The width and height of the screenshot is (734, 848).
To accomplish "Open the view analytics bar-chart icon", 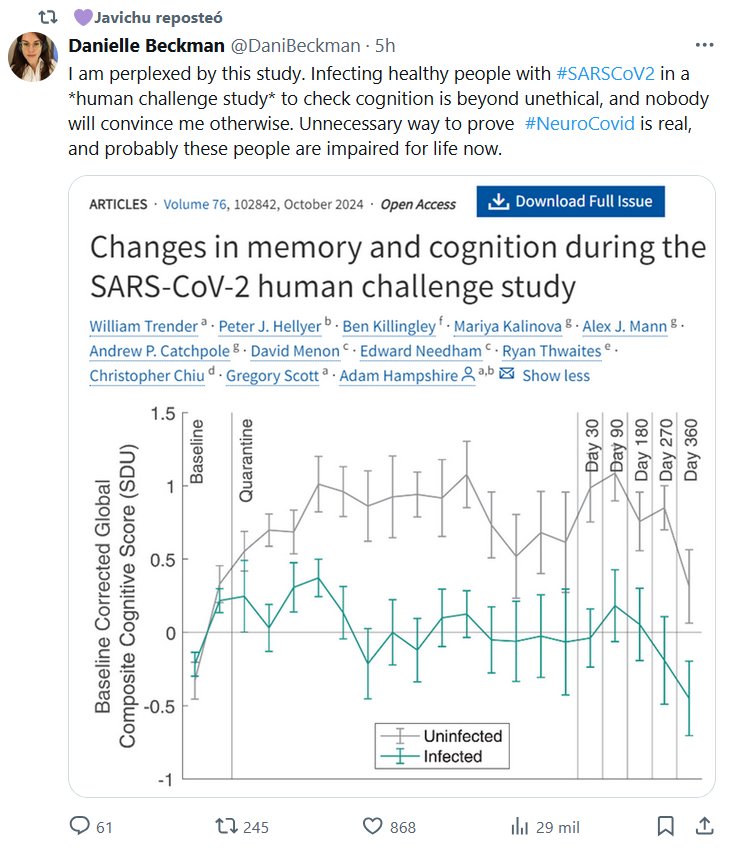I will point(520,827).
